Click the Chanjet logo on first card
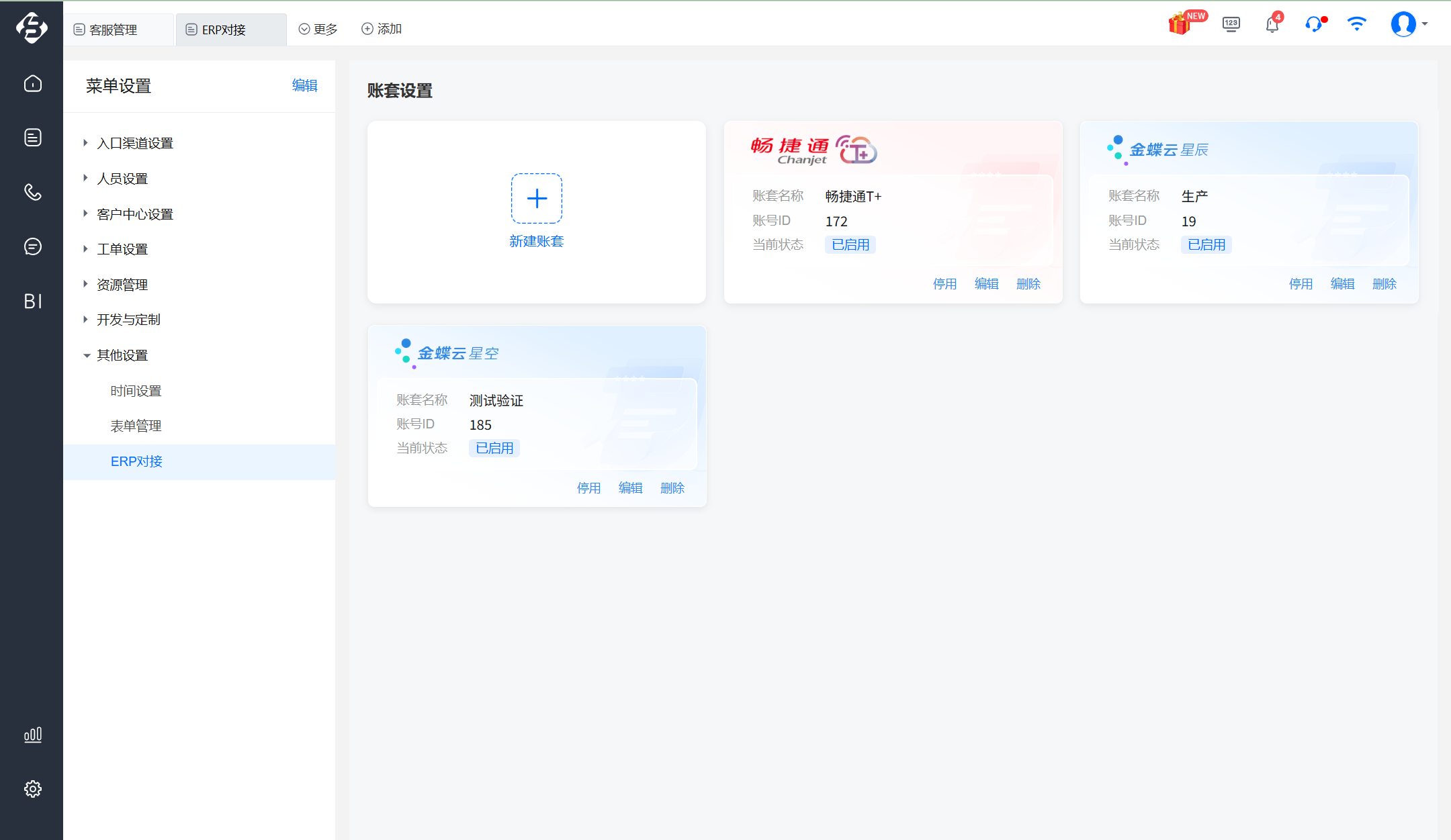1451x840 pixels. tap(814, 150)
